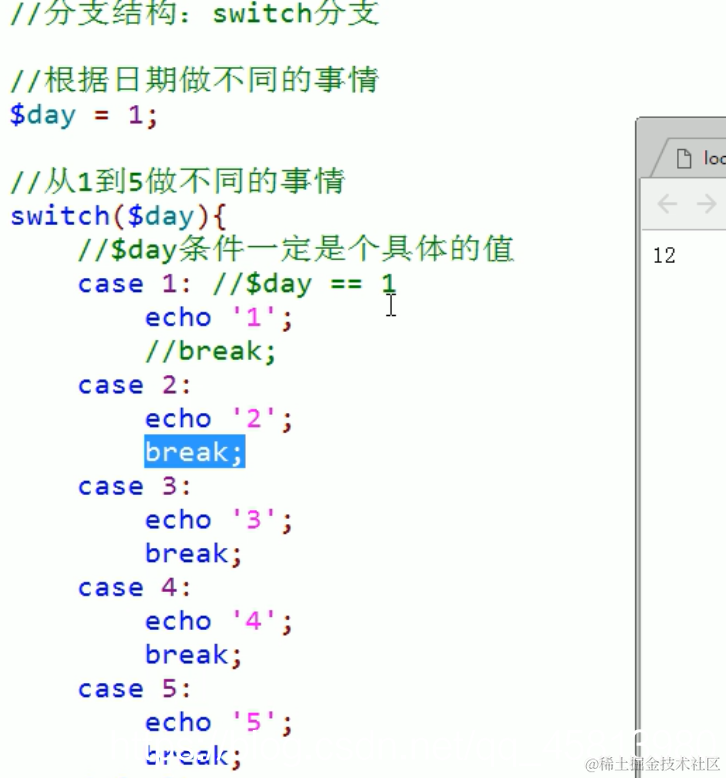Click the comment '//根据日期做不同的事情'
Viewport: 726px width, 778px height.
195,80
